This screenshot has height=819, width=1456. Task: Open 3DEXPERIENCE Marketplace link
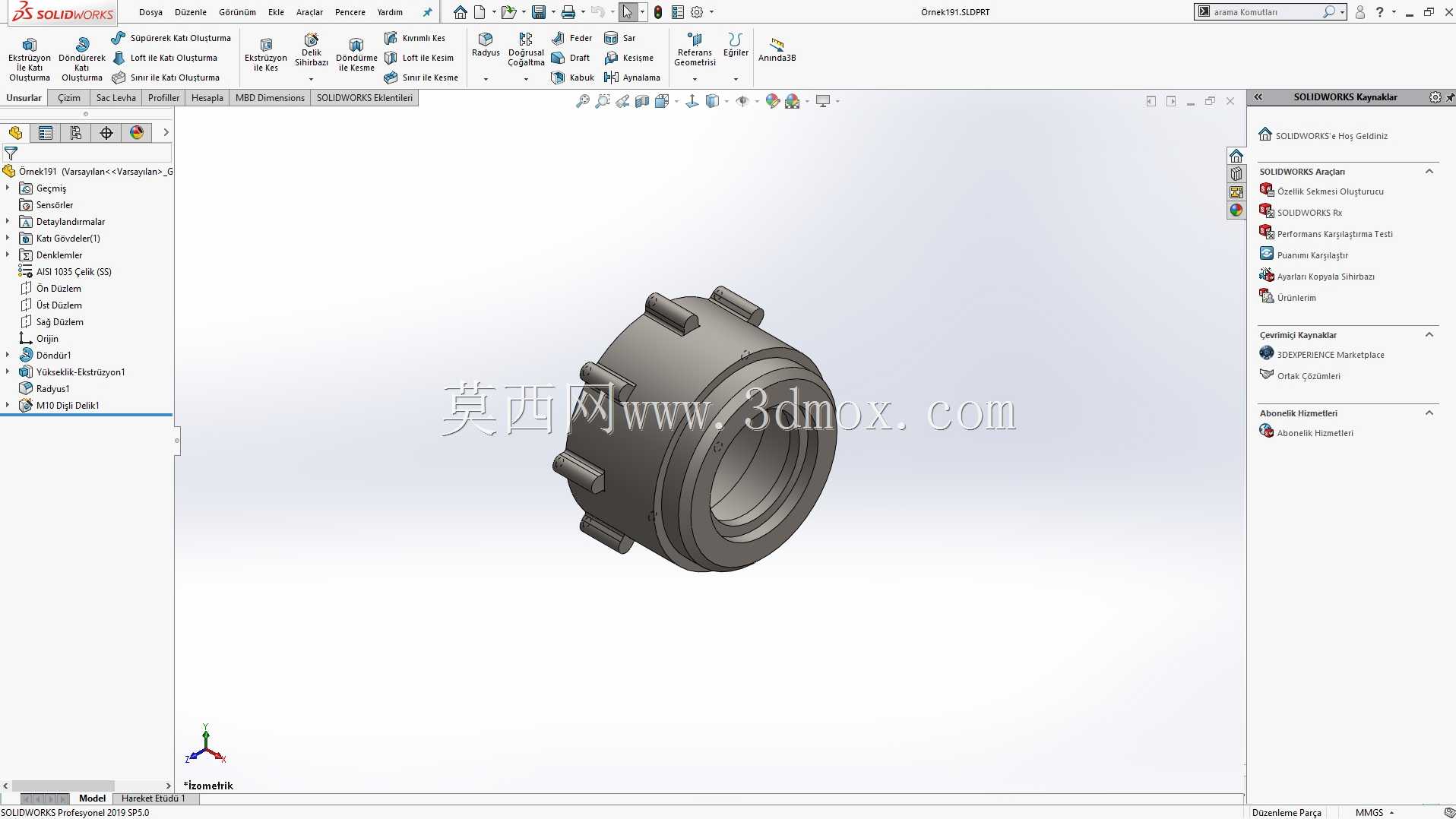click(x=1331, y=355)
